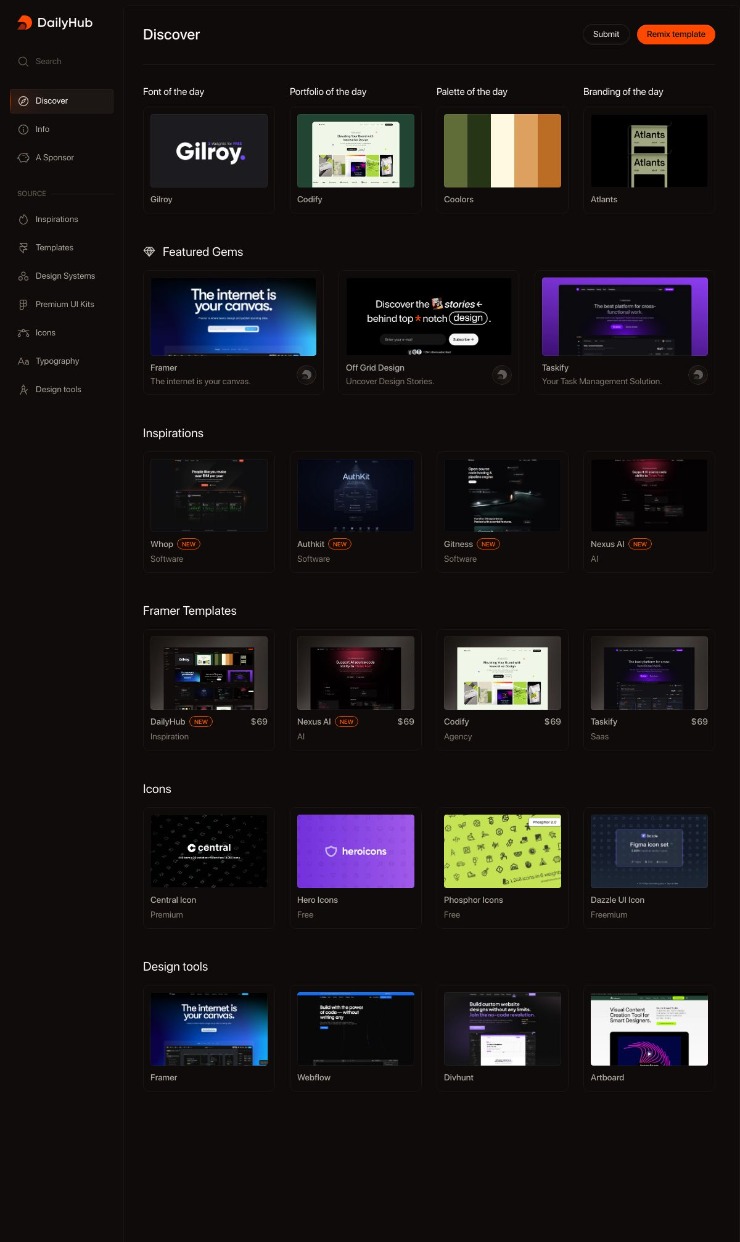Click the Design tools icon in sidebar

pos(24,389)
